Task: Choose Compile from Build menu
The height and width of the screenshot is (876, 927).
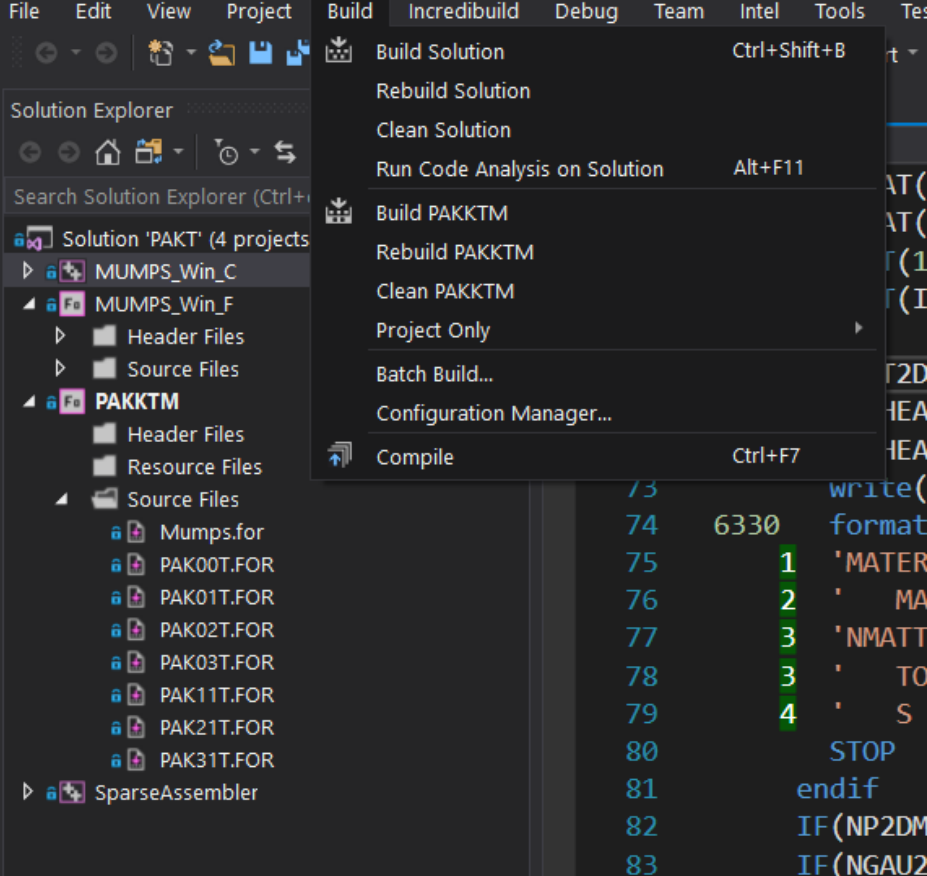Action: tap(597, 457)
